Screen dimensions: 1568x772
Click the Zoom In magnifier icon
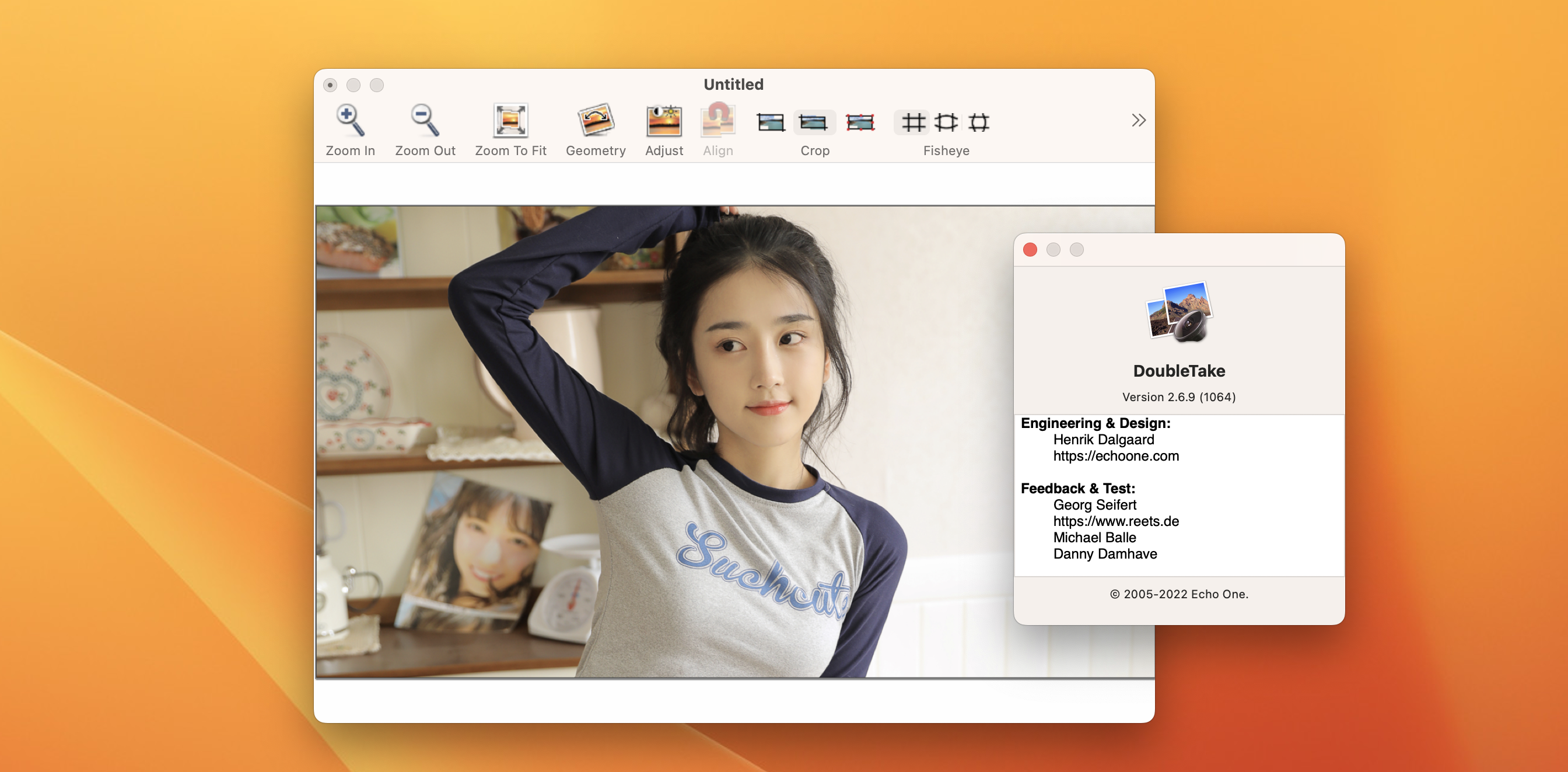pos(350,121)
